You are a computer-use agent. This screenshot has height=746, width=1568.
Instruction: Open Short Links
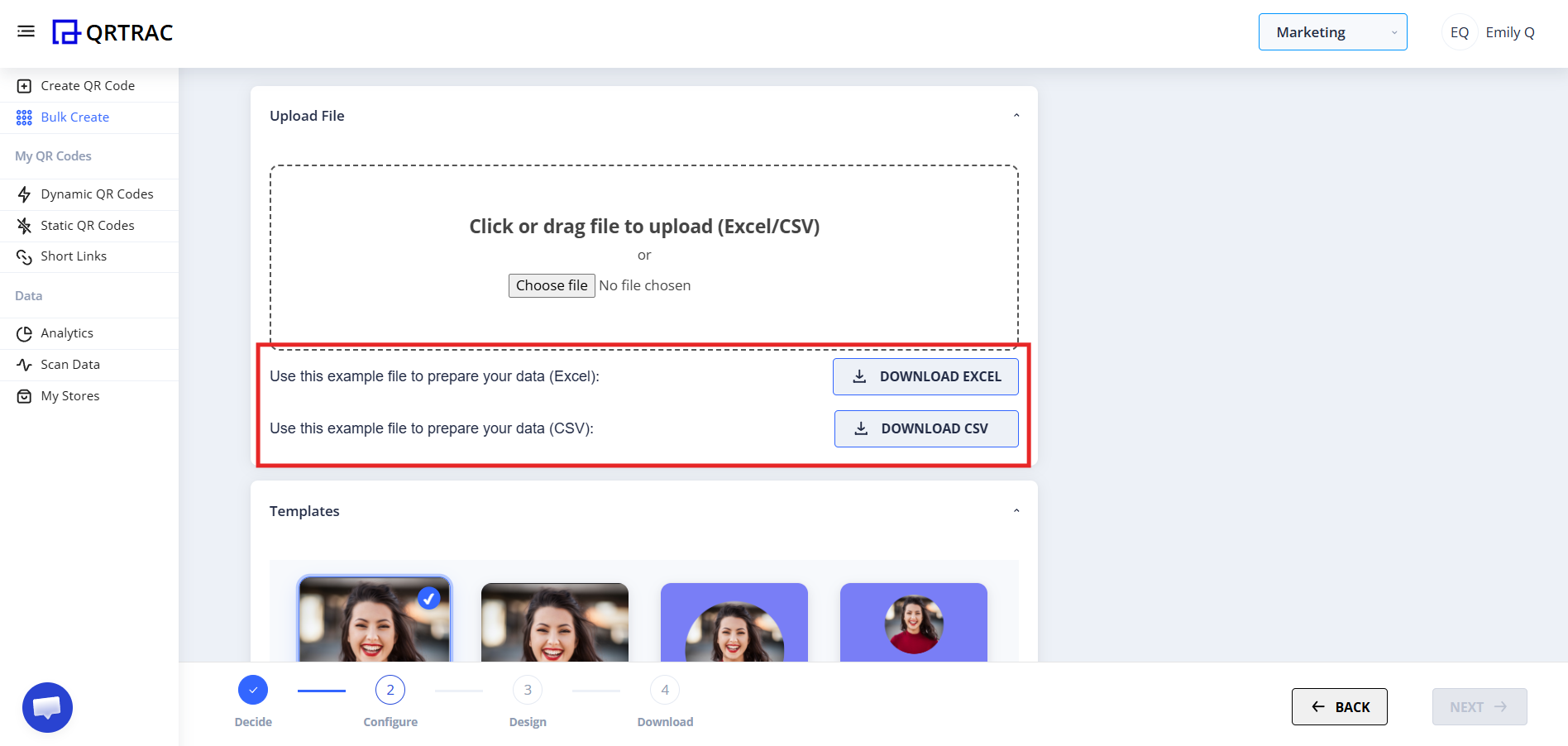pyautogui.click(x=74, y=256)
